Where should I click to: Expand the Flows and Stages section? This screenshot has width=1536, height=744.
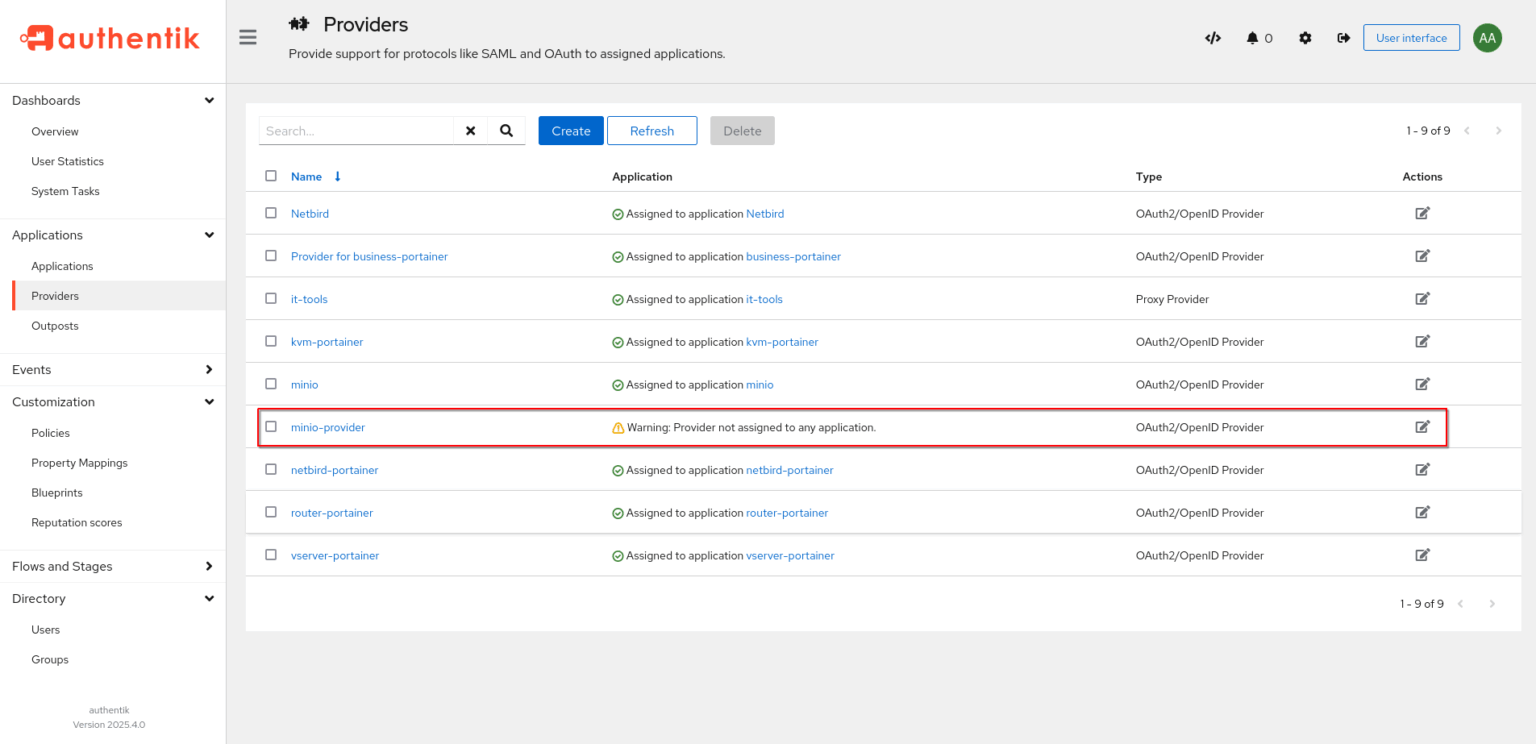coord(209,566)
